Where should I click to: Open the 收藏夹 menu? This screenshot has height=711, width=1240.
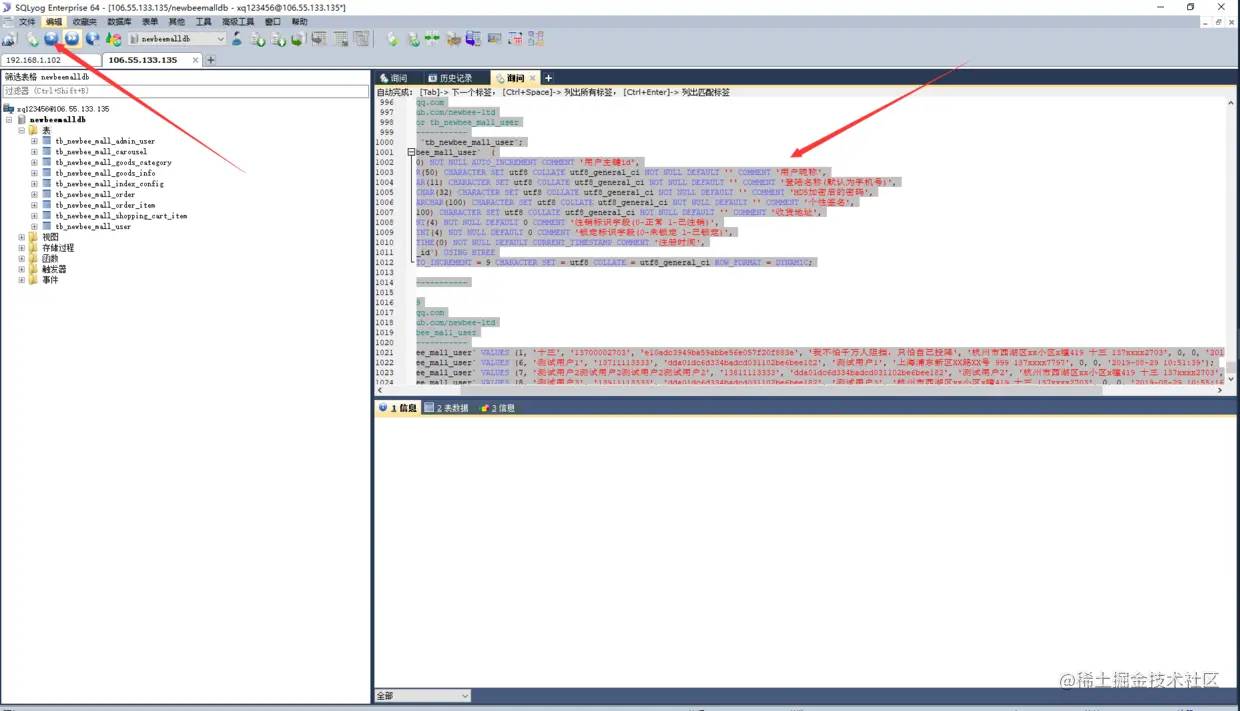(85, 22)
